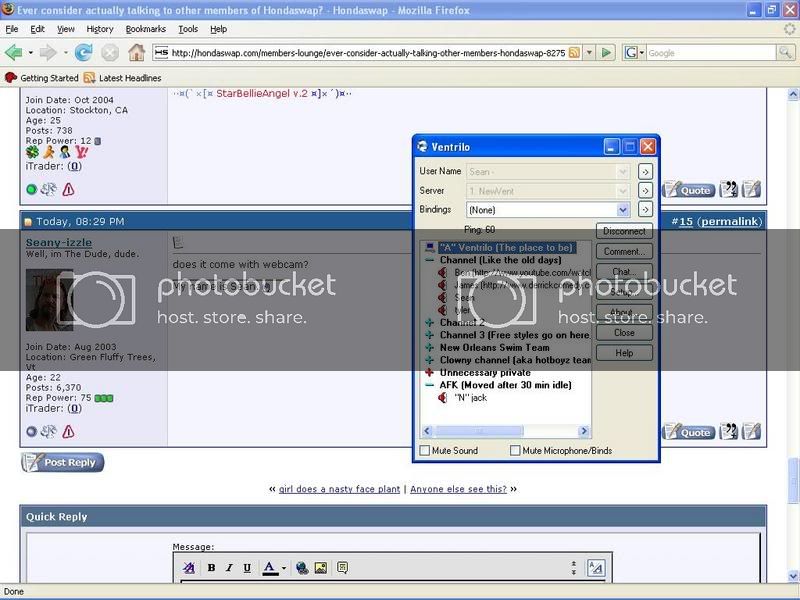The image size is (800, 600).
Task: Open the Firefox home page icon
Action: coord(136,52)
